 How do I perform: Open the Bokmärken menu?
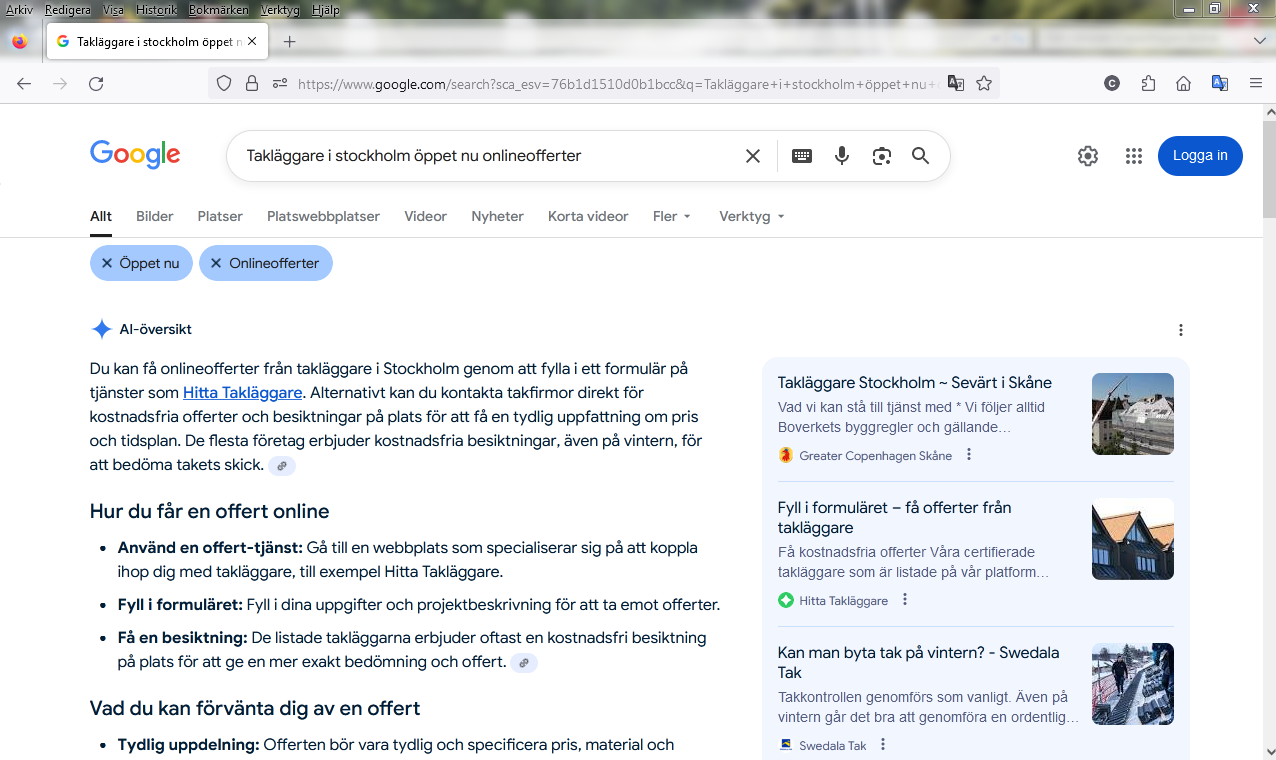[x=216, y=10]
